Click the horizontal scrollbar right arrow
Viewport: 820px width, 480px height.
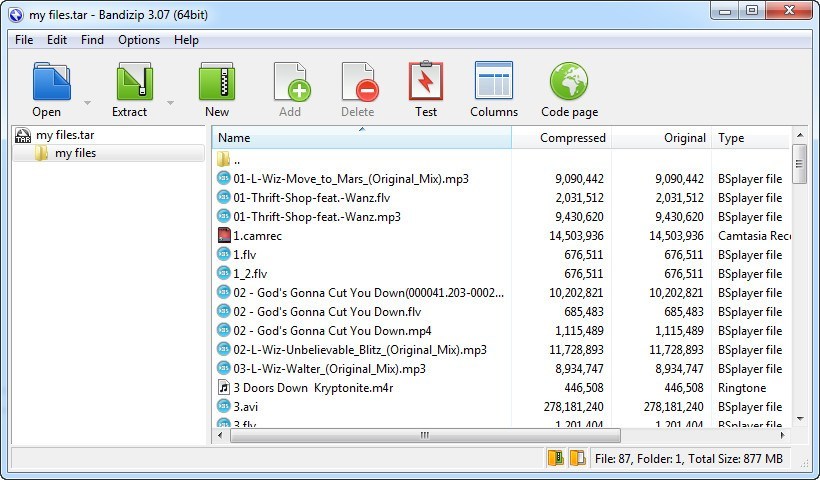pos(782,435)
